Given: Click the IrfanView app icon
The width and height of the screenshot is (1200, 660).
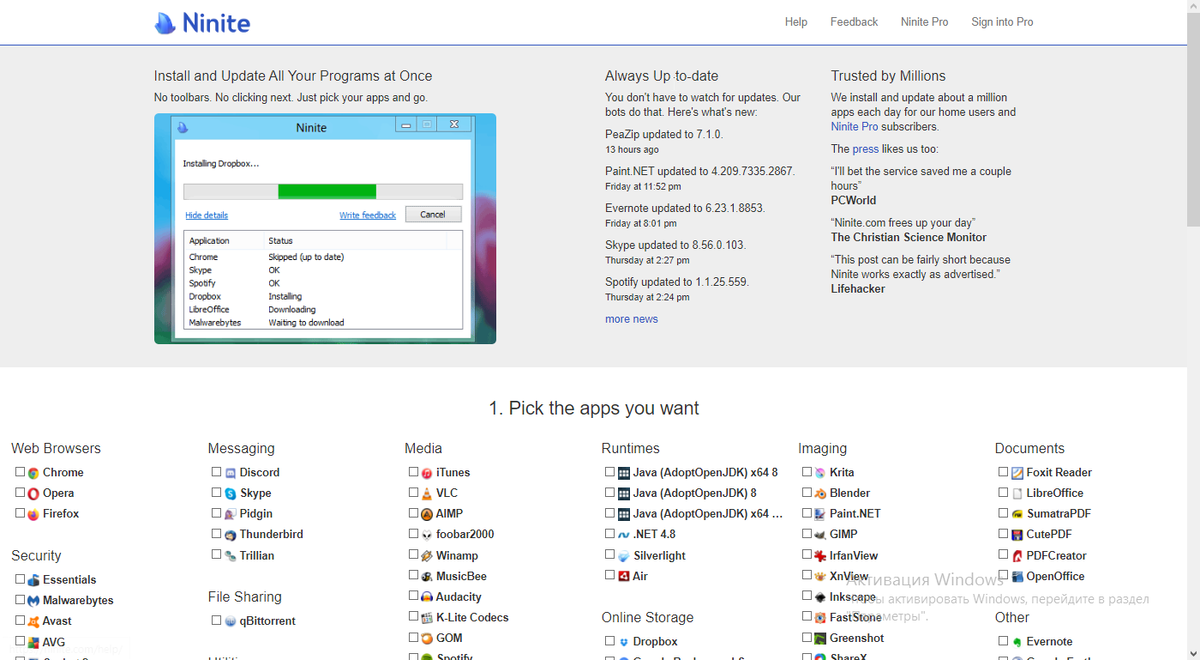Looking at the screenshot, I should (x=820, y=555).
